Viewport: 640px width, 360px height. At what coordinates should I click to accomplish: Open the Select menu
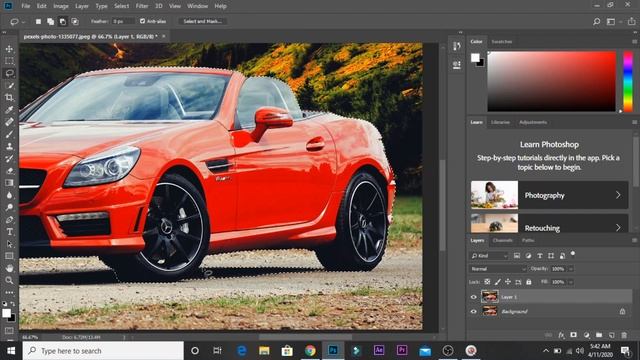[121, 6]
